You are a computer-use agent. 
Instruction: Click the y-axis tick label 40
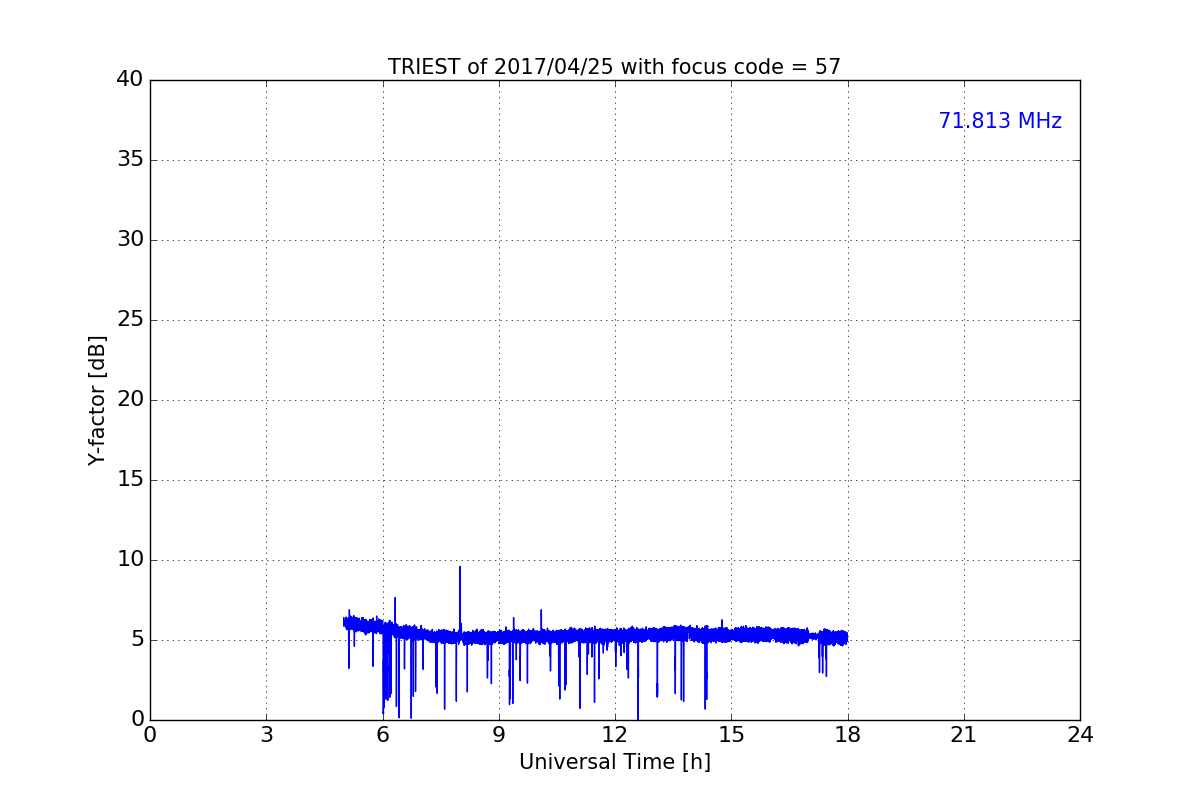click(130, 80)
